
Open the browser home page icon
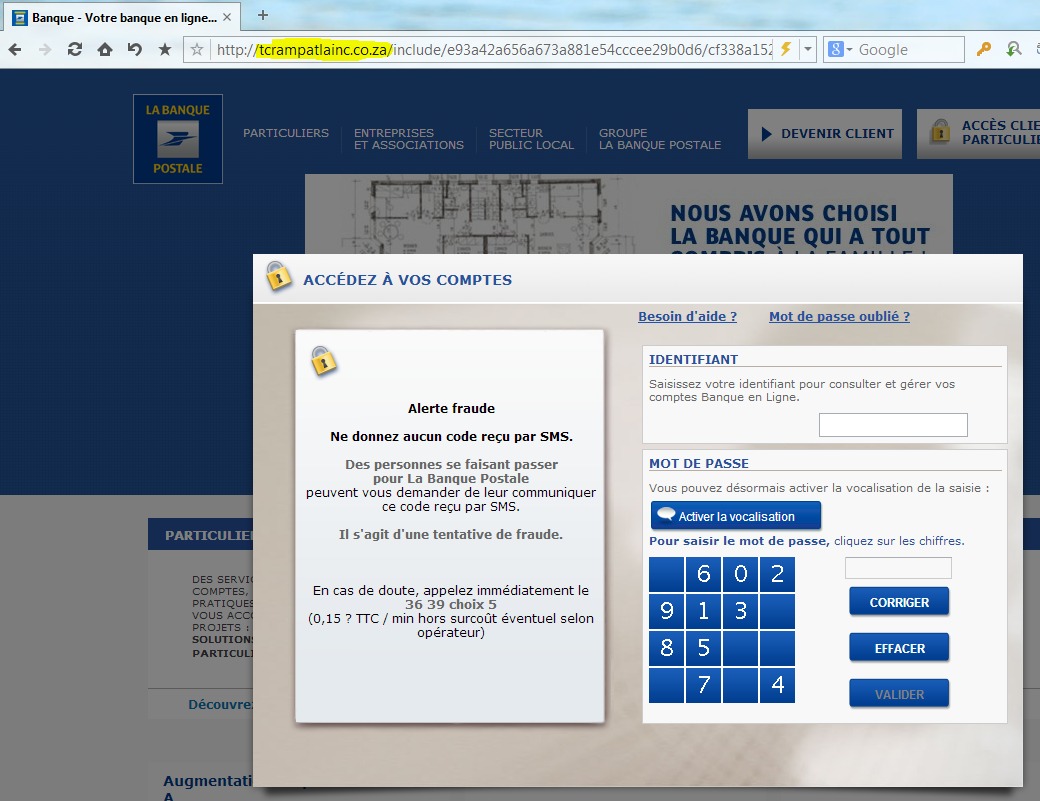105,49
